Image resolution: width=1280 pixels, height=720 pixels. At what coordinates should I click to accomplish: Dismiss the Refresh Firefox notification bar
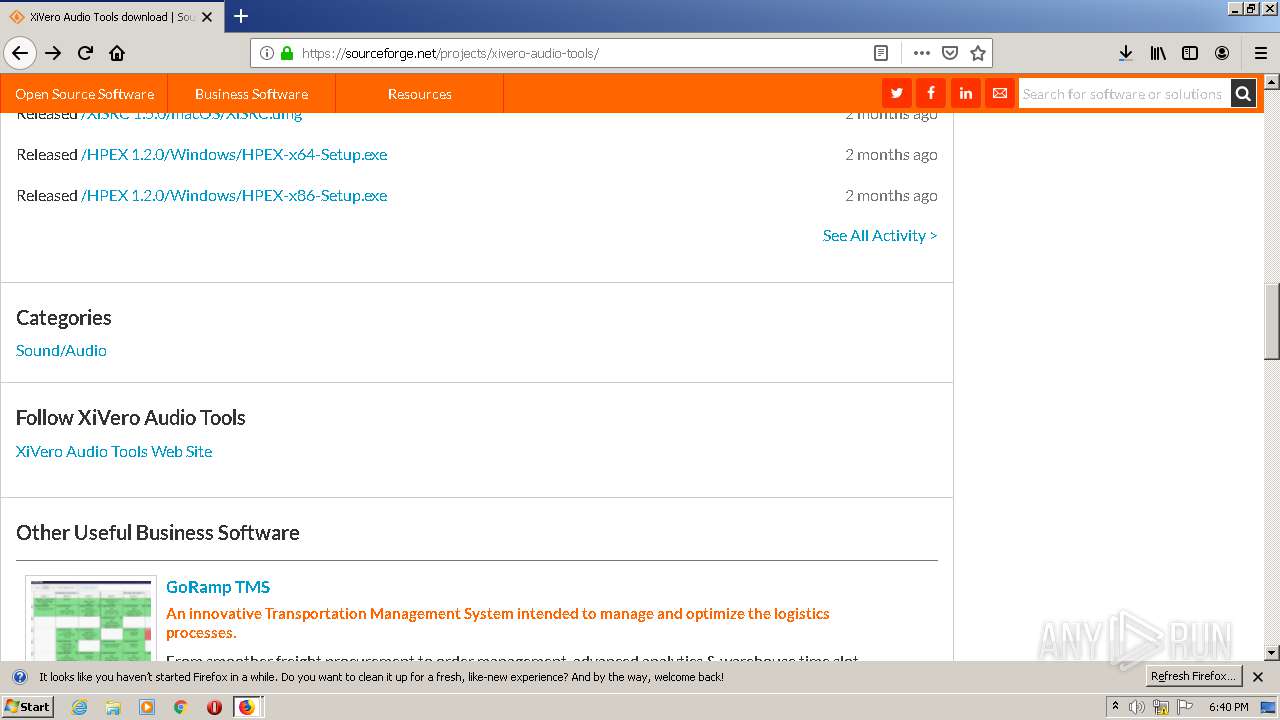coord(1258,677)
